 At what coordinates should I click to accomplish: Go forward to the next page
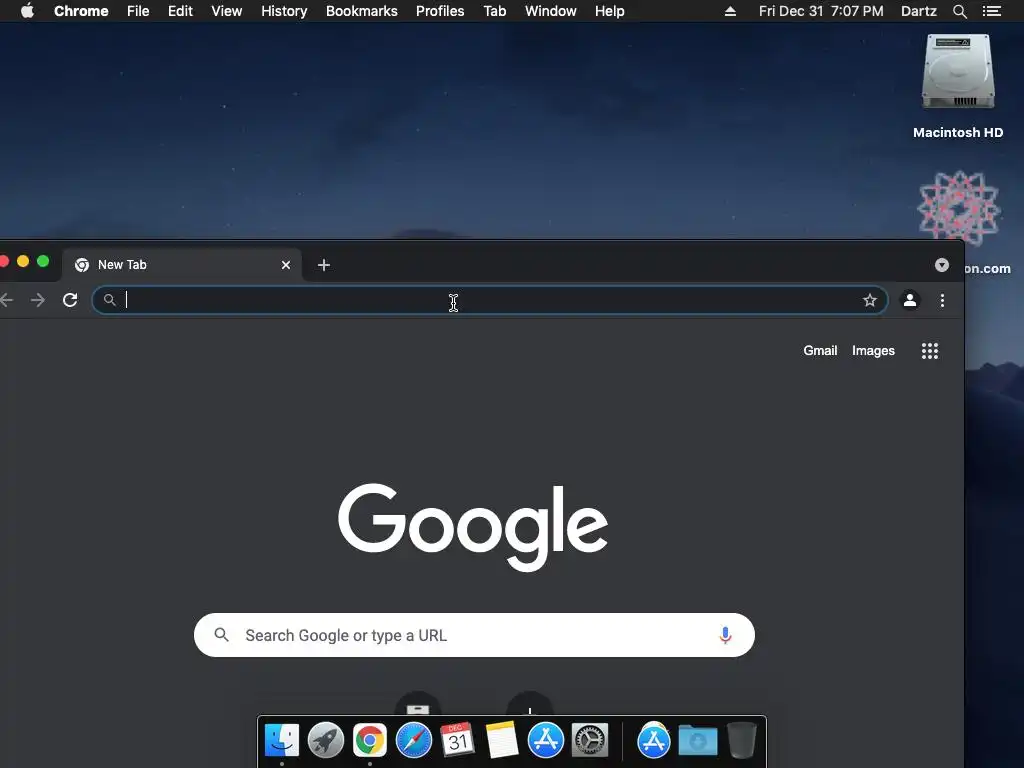(x=38, y=300)
